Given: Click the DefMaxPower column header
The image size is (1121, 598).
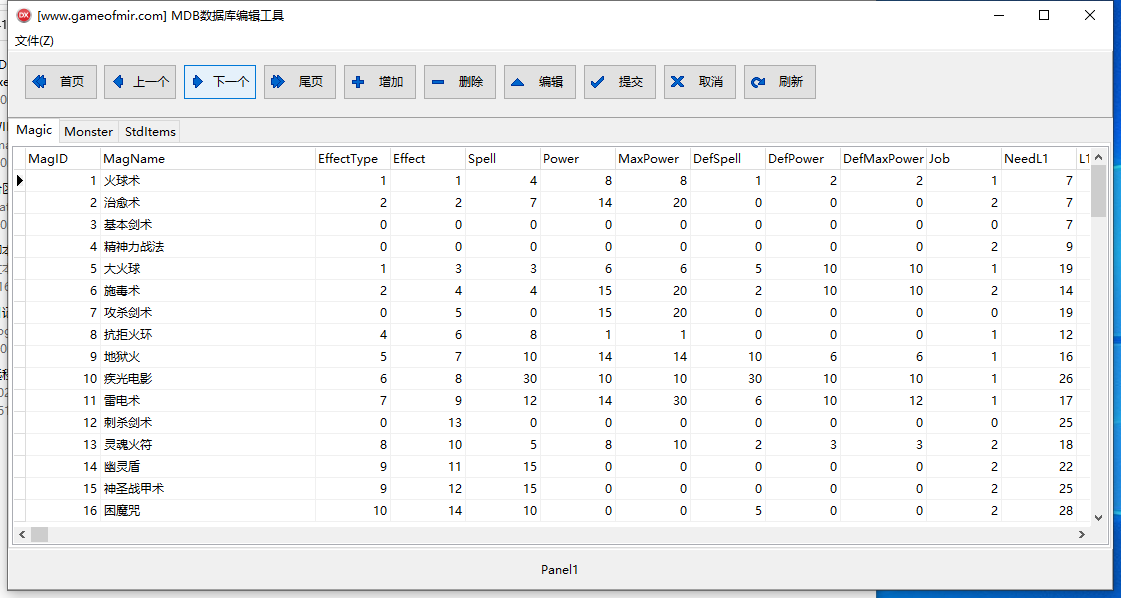Looking at the screenshot, I should [884, 159].
